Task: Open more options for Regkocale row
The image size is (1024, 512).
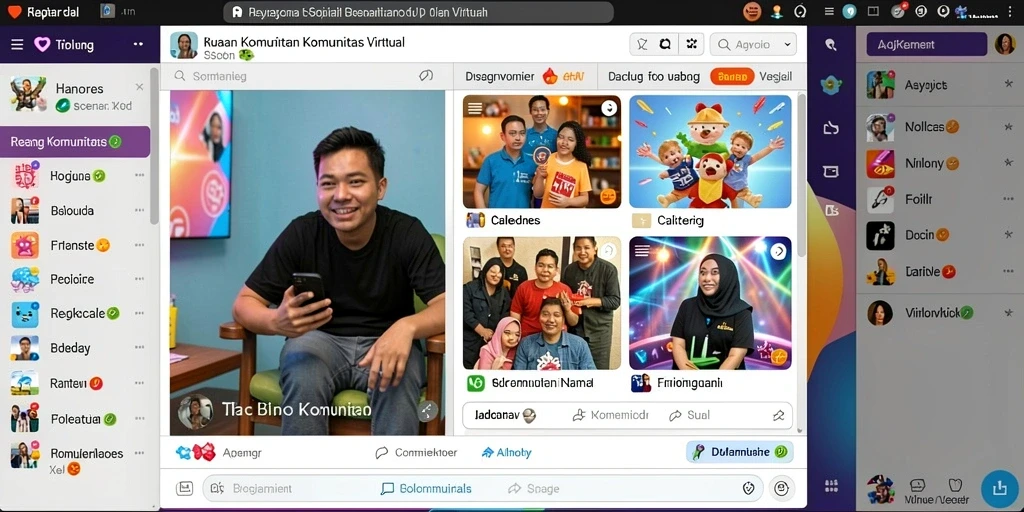Action: (139, 313)
